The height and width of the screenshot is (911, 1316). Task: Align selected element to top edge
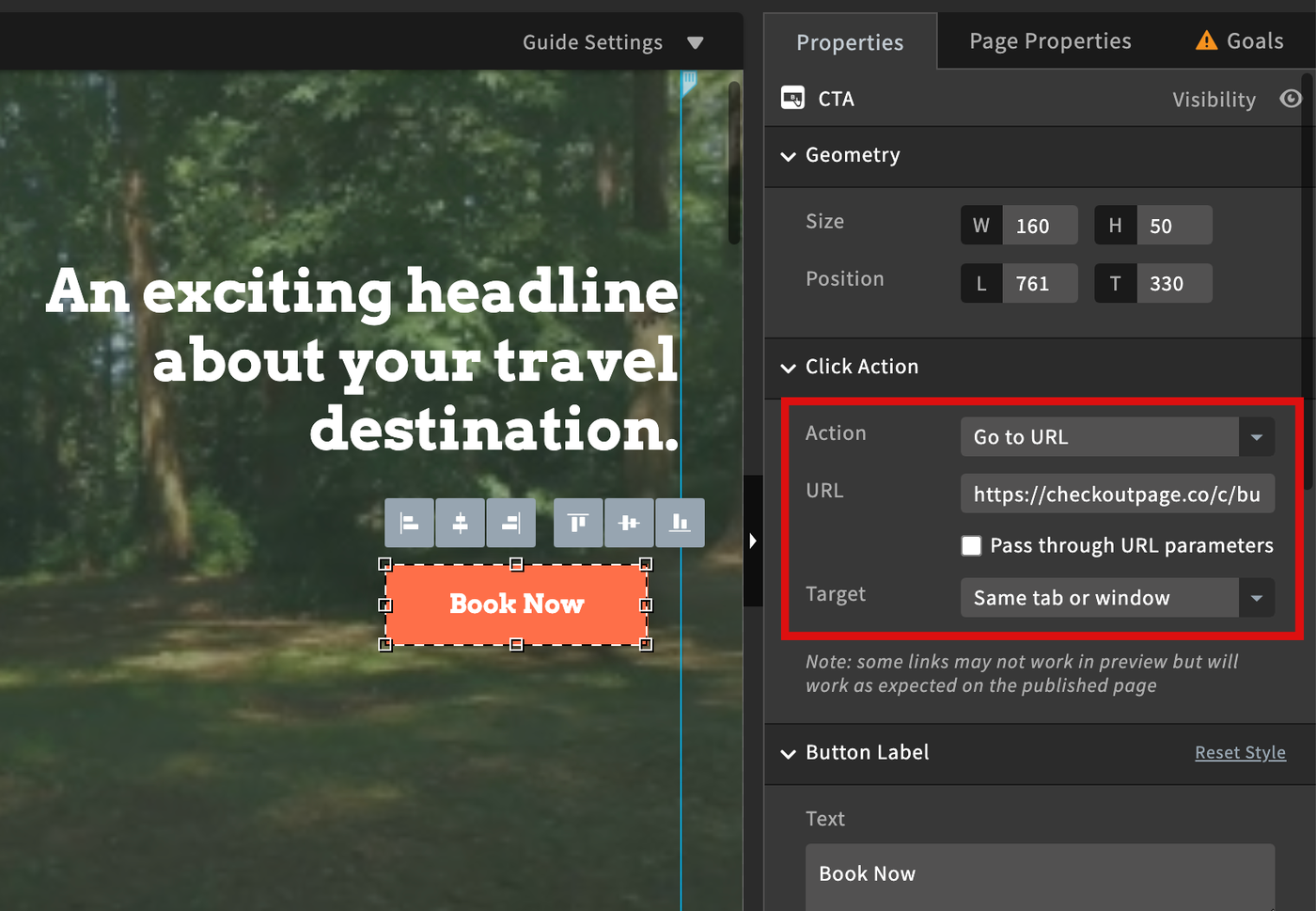tap(578, 523)
